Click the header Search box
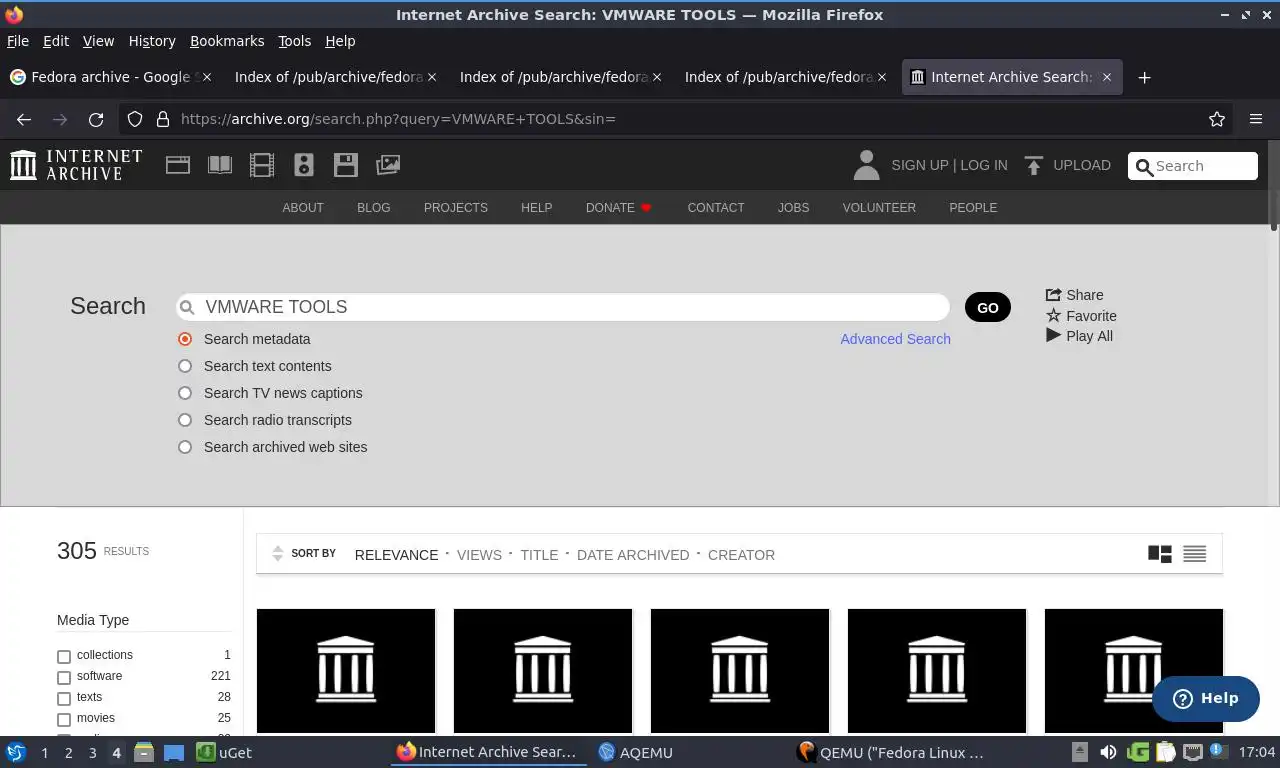The height and width of the screenshot is (768, 1280). click(x=1192, y=166)
